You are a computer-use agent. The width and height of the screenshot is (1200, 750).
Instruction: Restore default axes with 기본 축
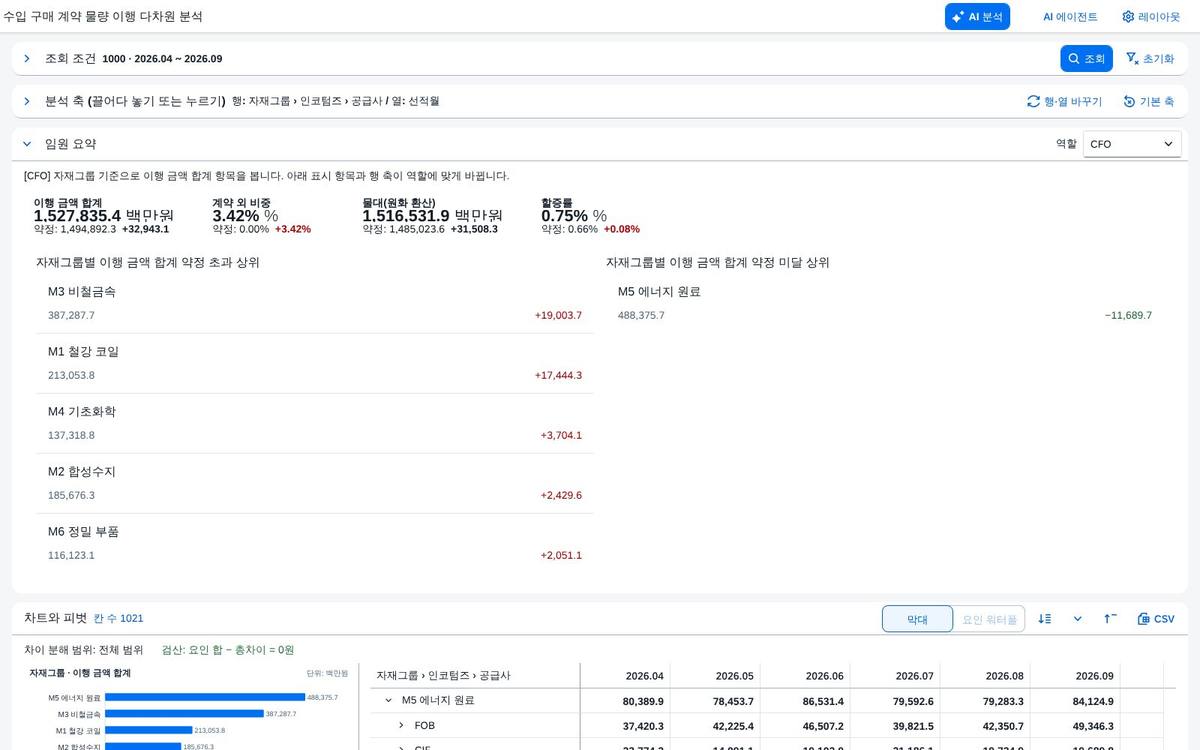pos(1148,101)
